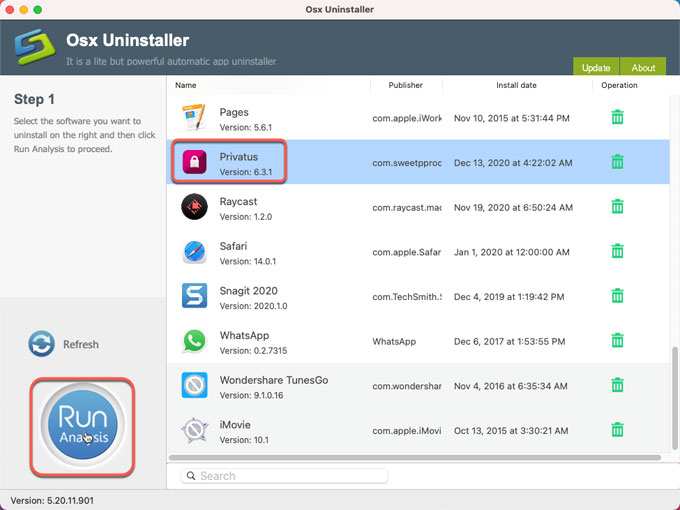This screenshot has height=510, width=680.
Task: Click 'Jan 1, 2020 at 12:00:00 AM' date
Action: pyautogui.click(x=512, y=252)
